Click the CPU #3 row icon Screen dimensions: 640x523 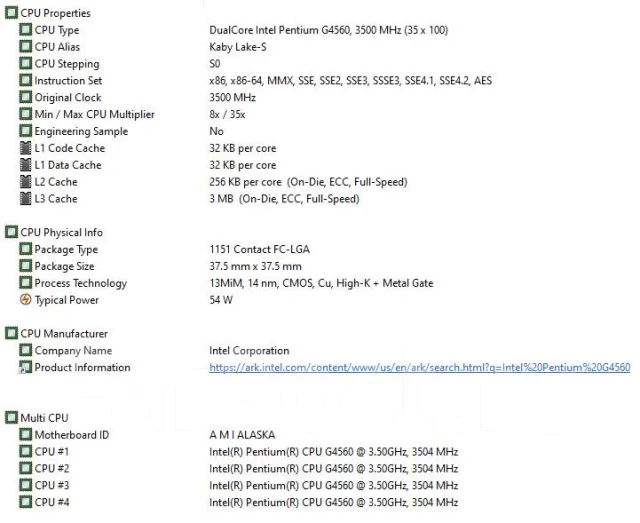(x=25, y=485)
